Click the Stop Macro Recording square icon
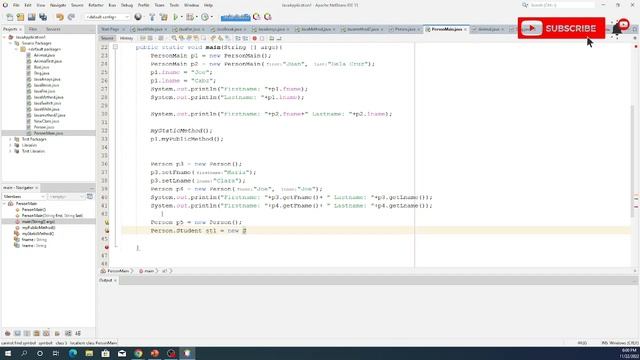The width and height of the screenshot is (640, 360). [x=262, y=38]
